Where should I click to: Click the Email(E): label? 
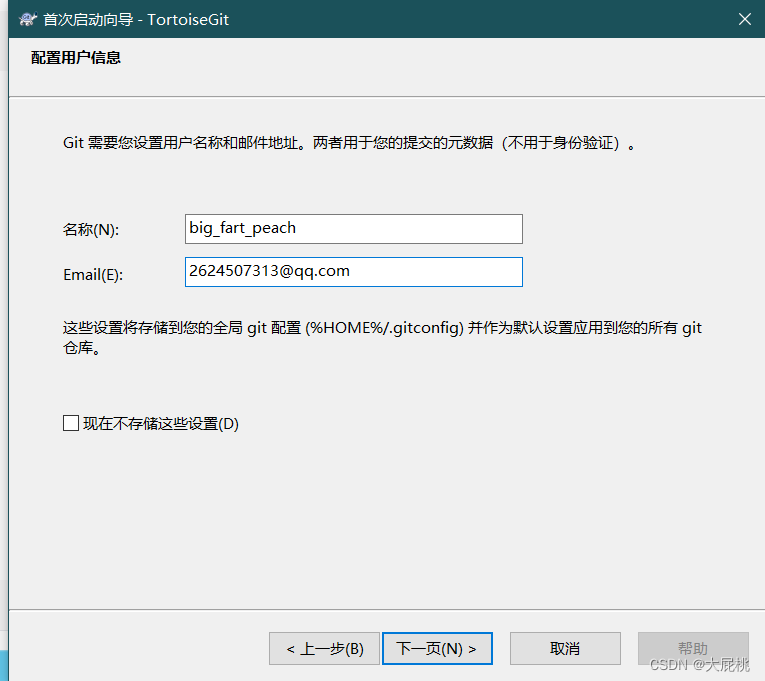click(93, 275)
